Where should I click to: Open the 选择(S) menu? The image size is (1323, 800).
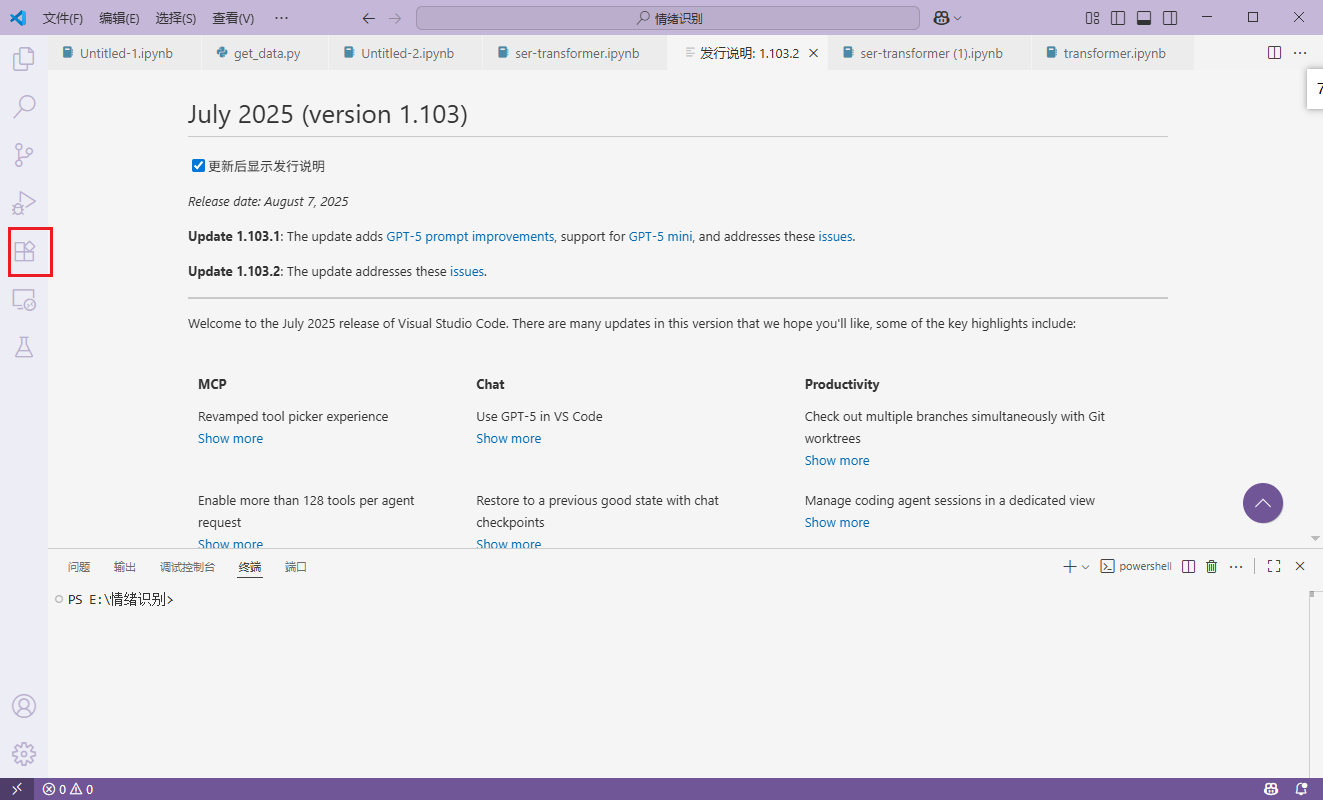176,18
